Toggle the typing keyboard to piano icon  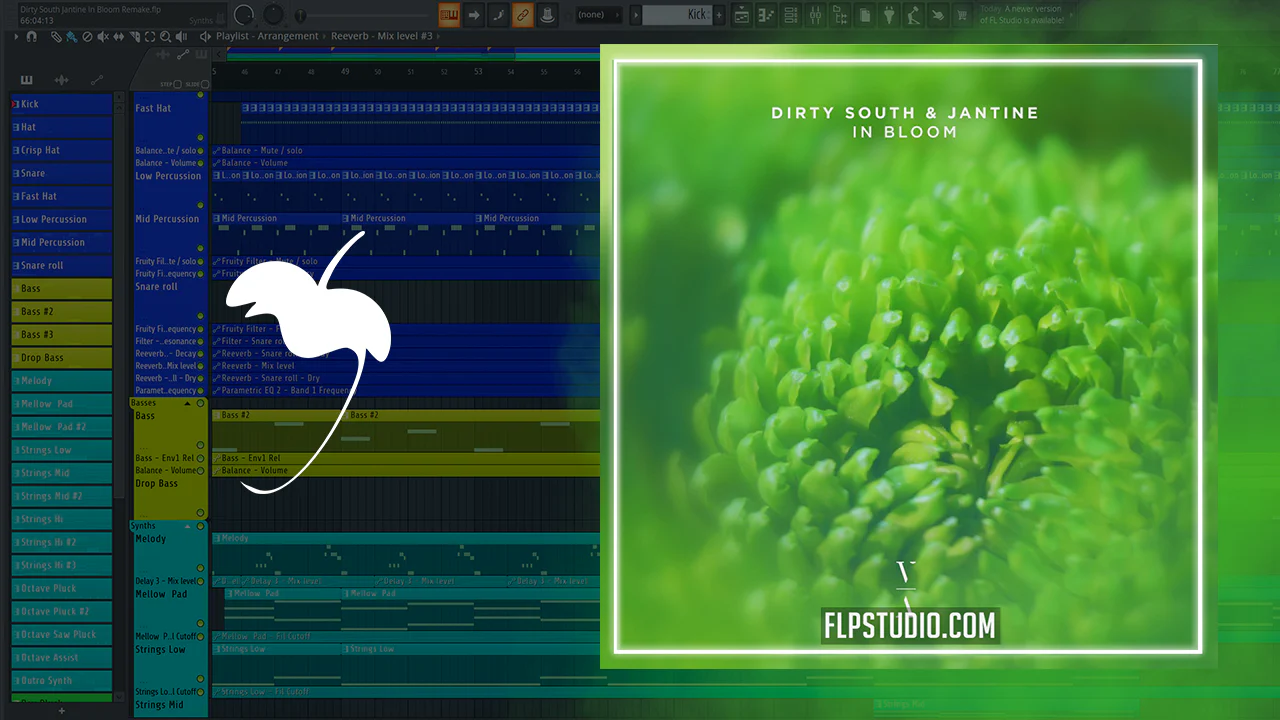click(x=449, y=15)
